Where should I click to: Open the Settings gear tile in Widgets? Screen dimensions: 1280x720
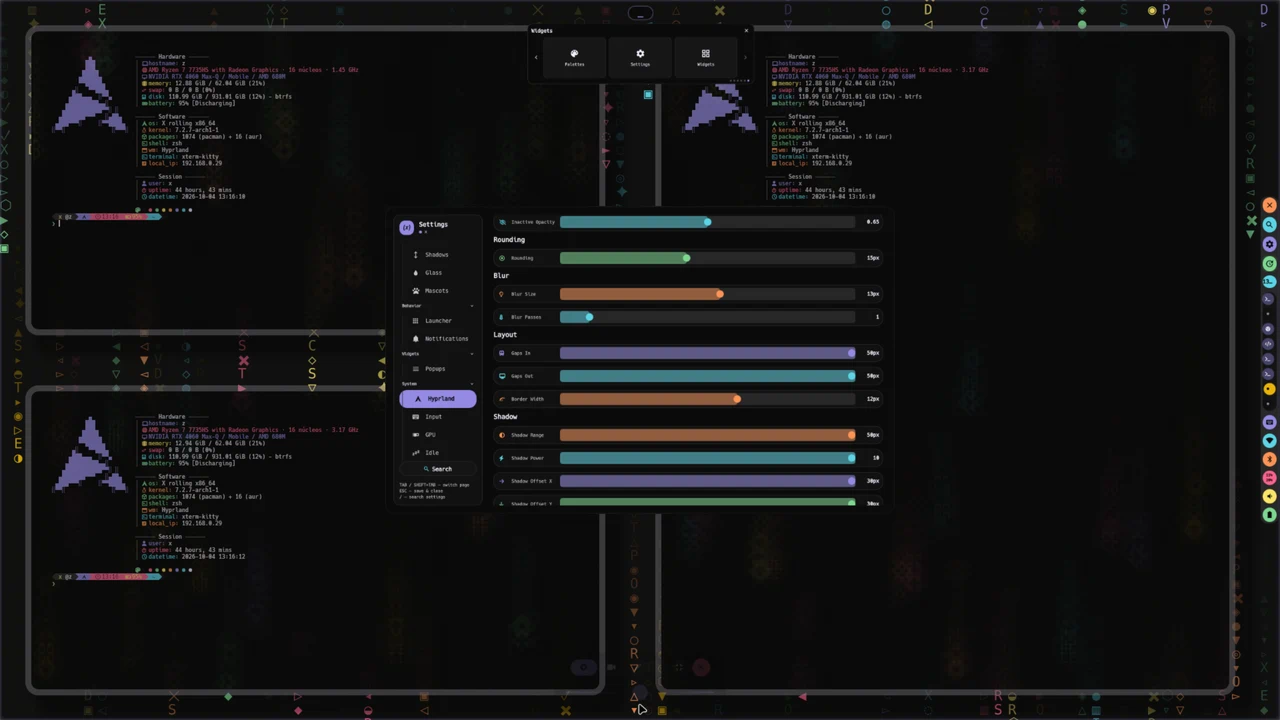(640, 57)
